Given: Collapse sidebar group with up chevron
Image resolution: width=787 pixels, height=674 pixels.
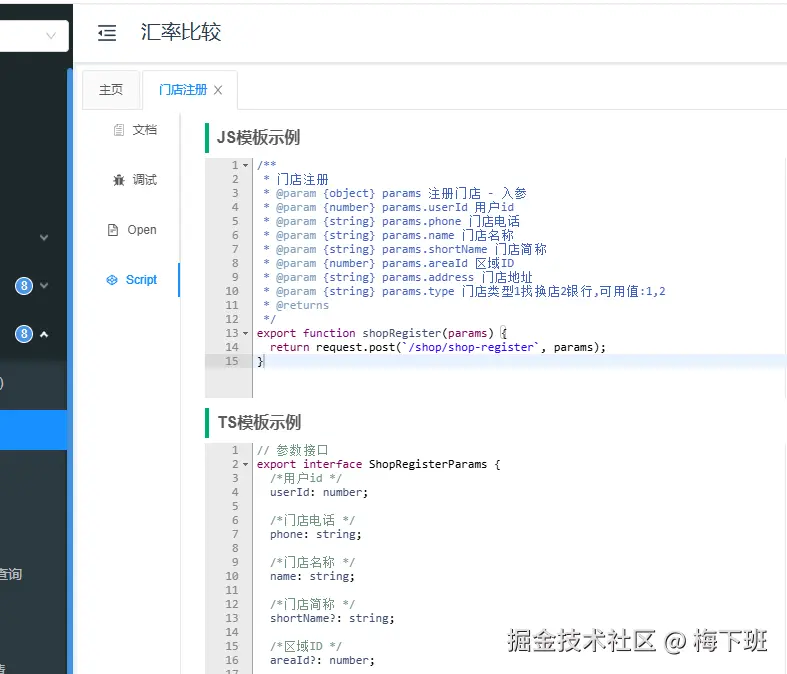Looking at the screenshot, I should point(44,334).
